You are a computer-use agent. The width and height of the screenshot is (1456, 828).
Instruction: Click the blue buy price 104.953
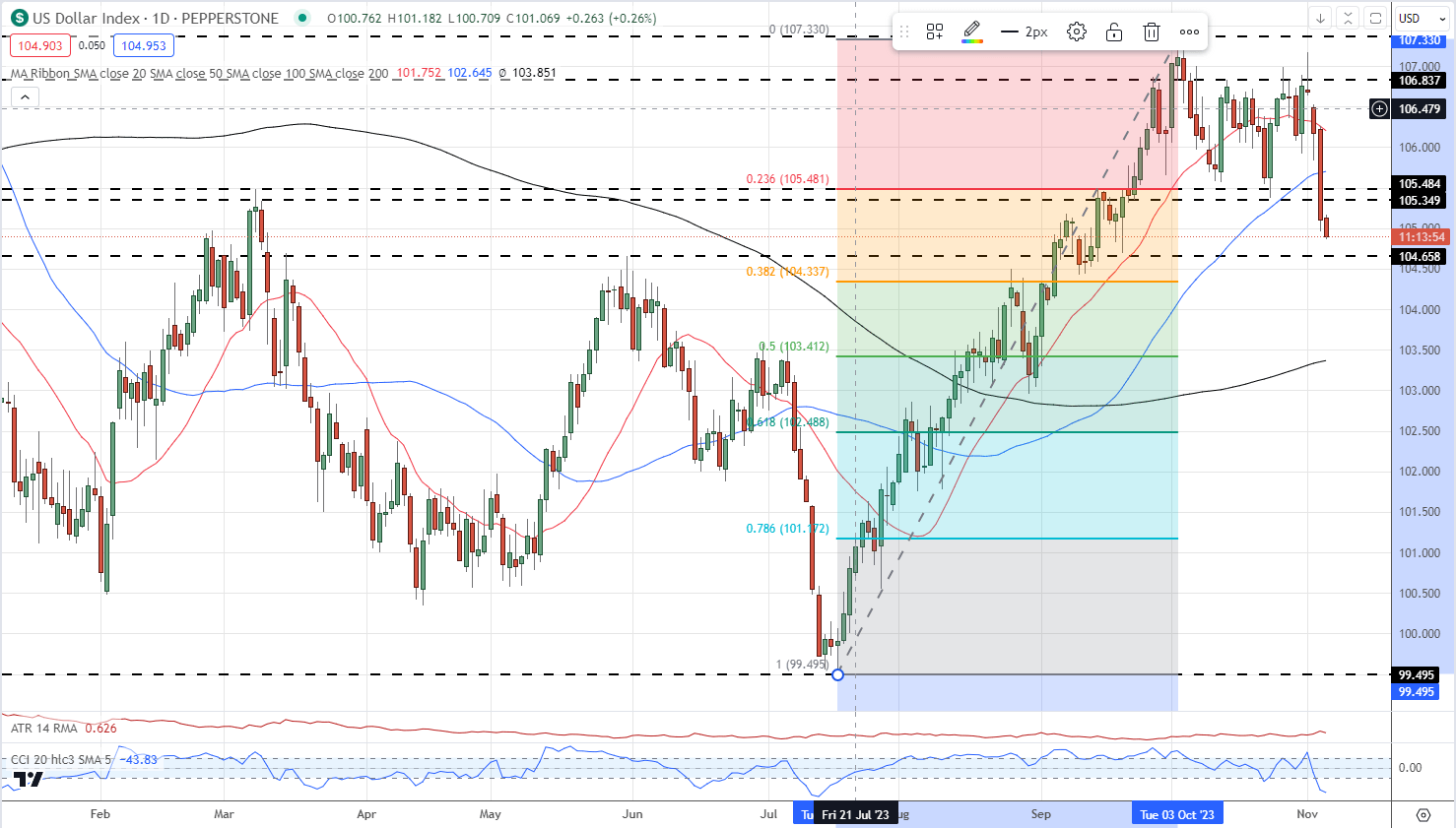[x=144, y=45]
